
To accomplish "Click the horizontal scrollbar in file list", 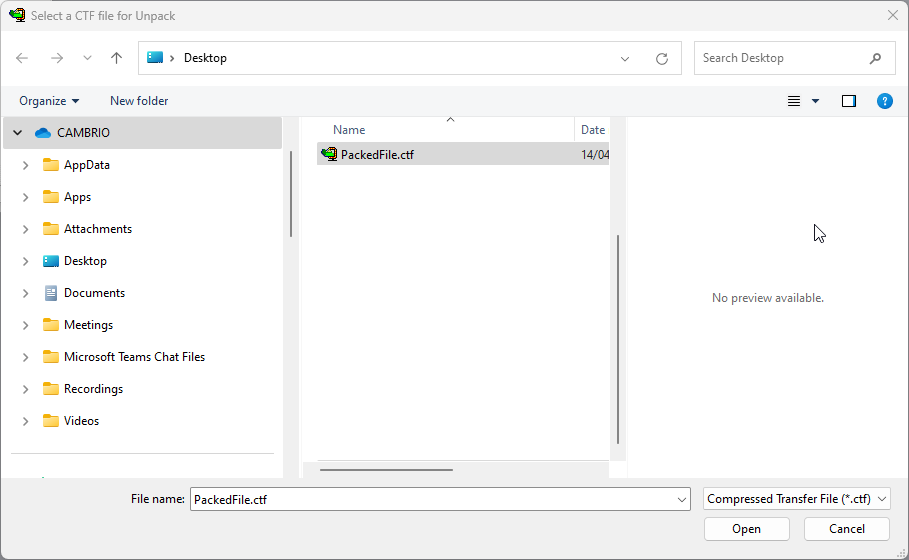I will point(386,469).
